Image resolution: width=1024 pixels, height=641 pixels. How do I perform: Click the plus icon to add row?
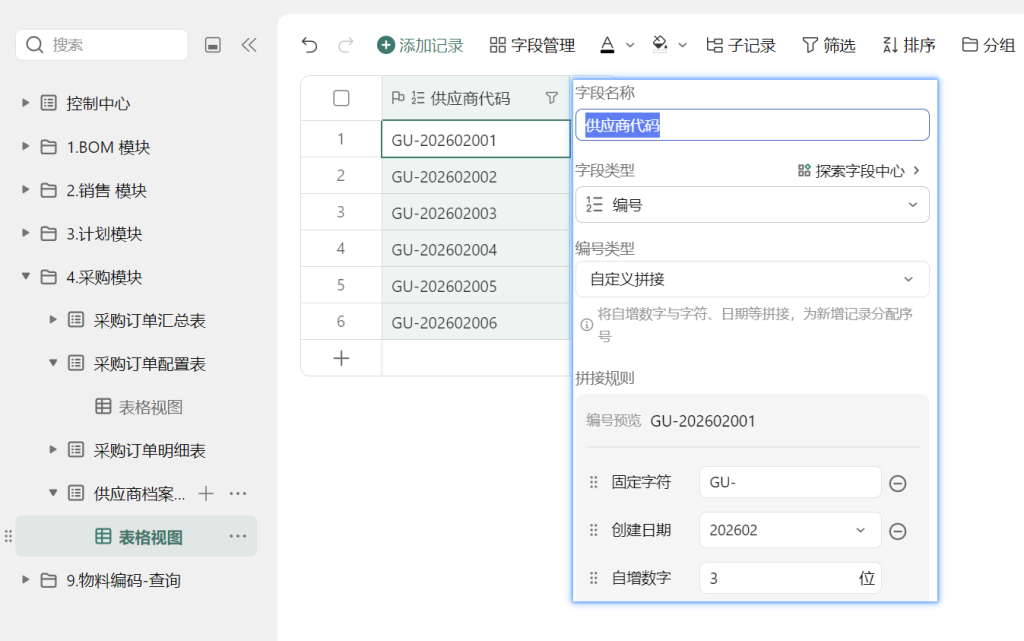tap(341, 358)
